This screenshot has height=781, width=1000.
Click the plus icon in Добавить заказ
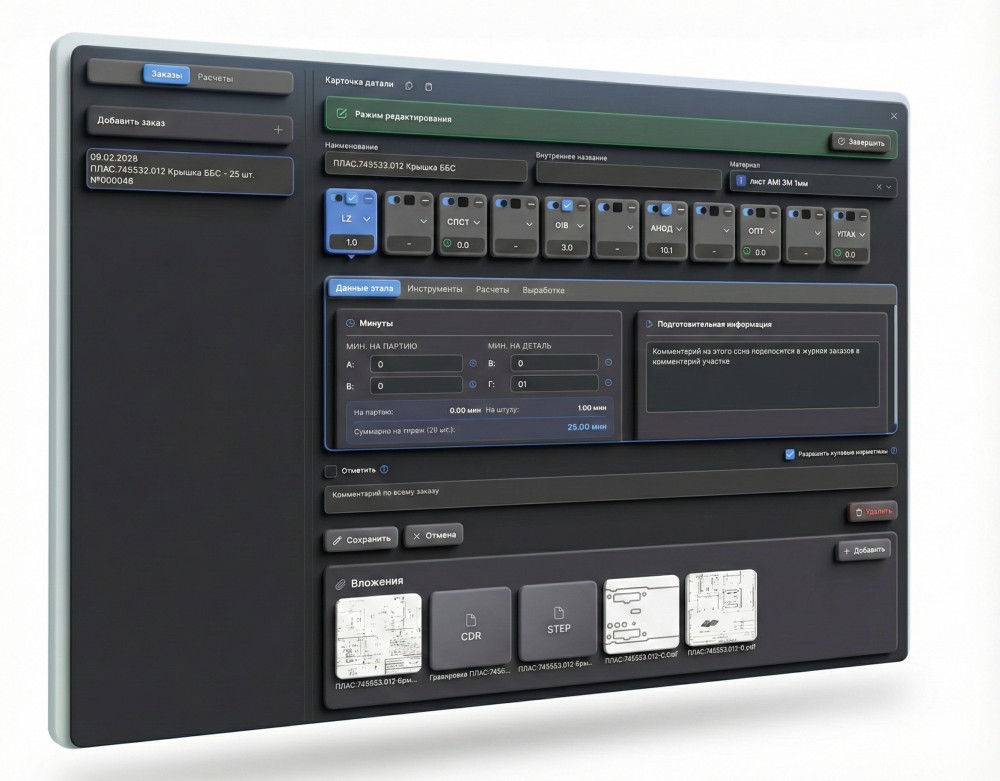(278, 129)
